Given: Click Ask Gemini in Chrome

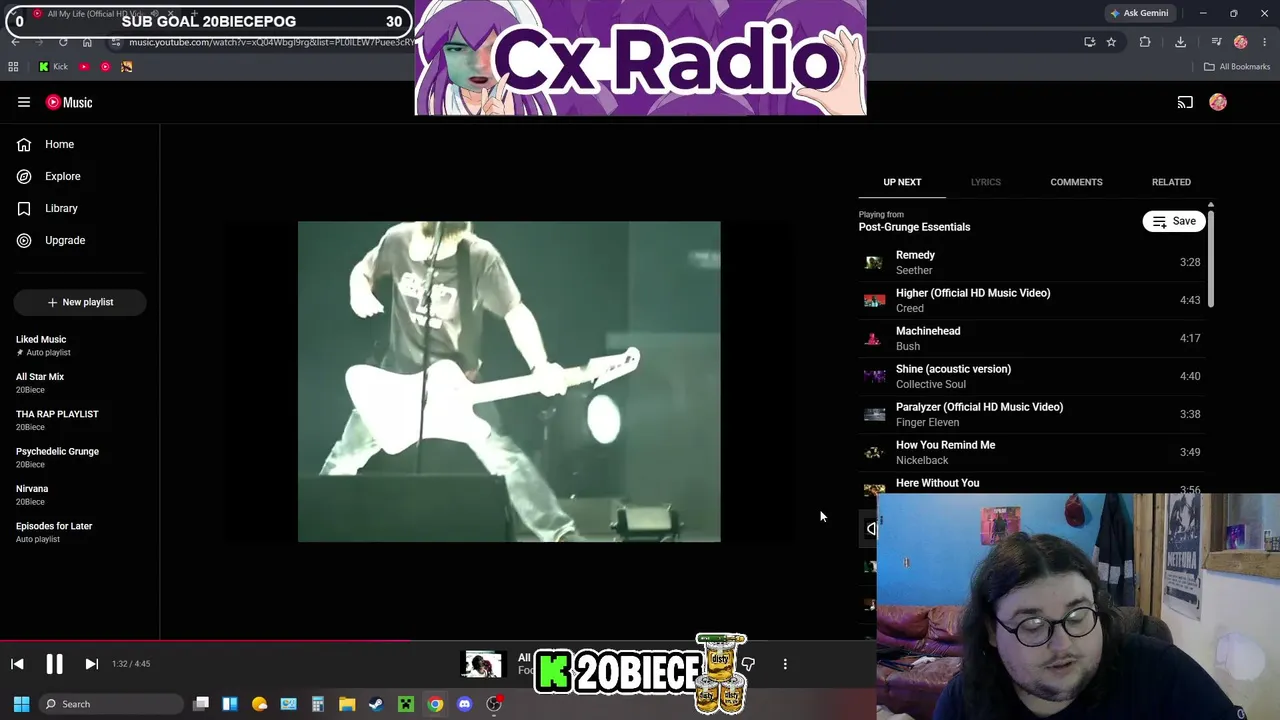Looking at the screenshot, I should click(1139, 13).
